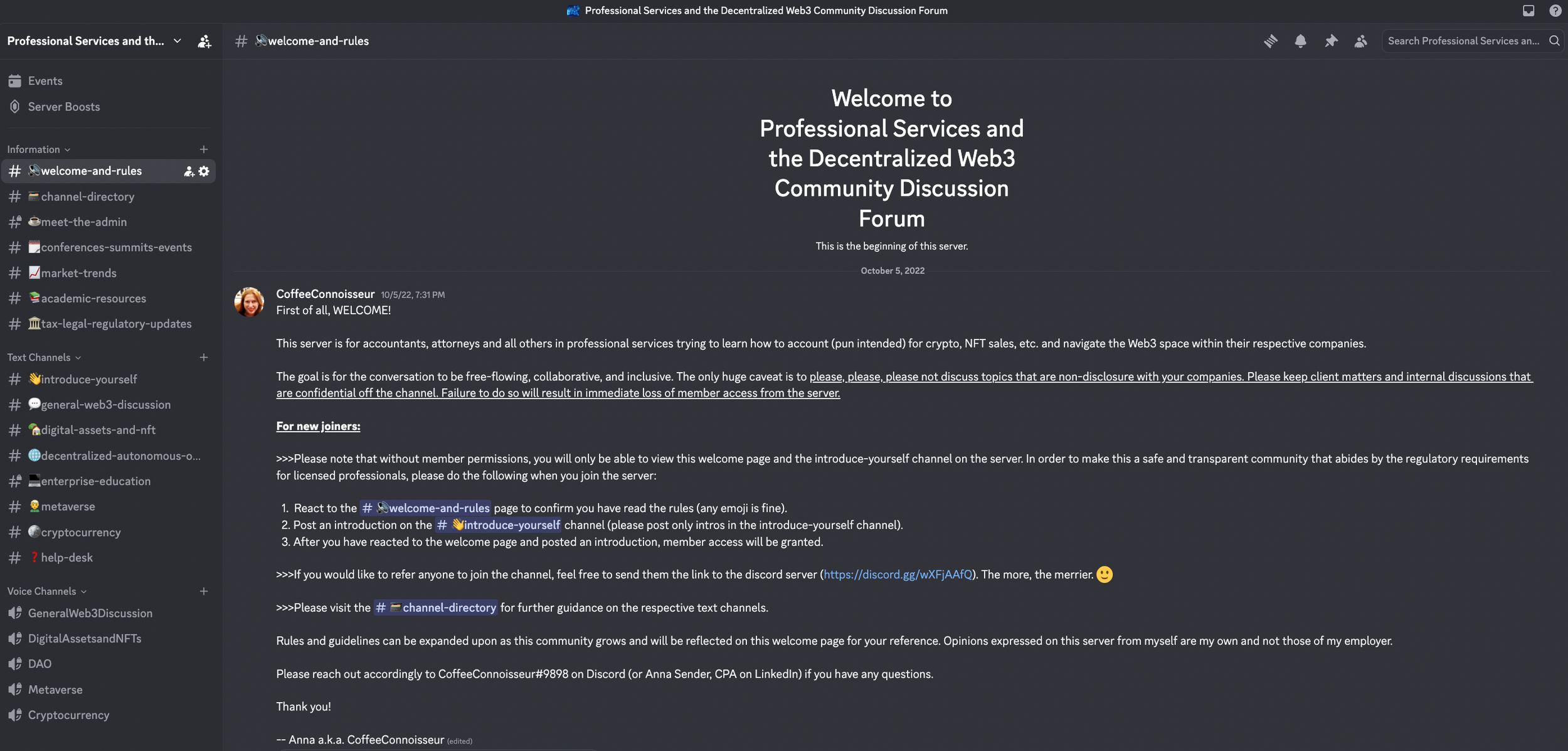The height and width of the screenshot is (751, 1568).
Task: Click the (edited) label on message
Action: pos(460,742)
